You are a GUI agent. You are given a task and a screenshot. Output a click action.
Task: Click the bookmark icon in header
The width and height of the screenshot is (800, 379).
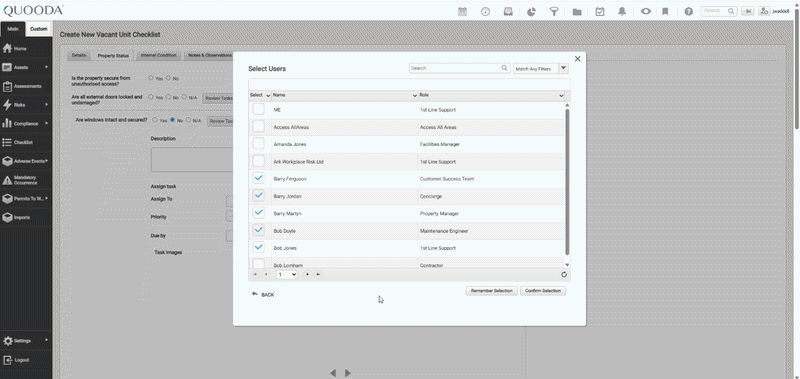665,11
